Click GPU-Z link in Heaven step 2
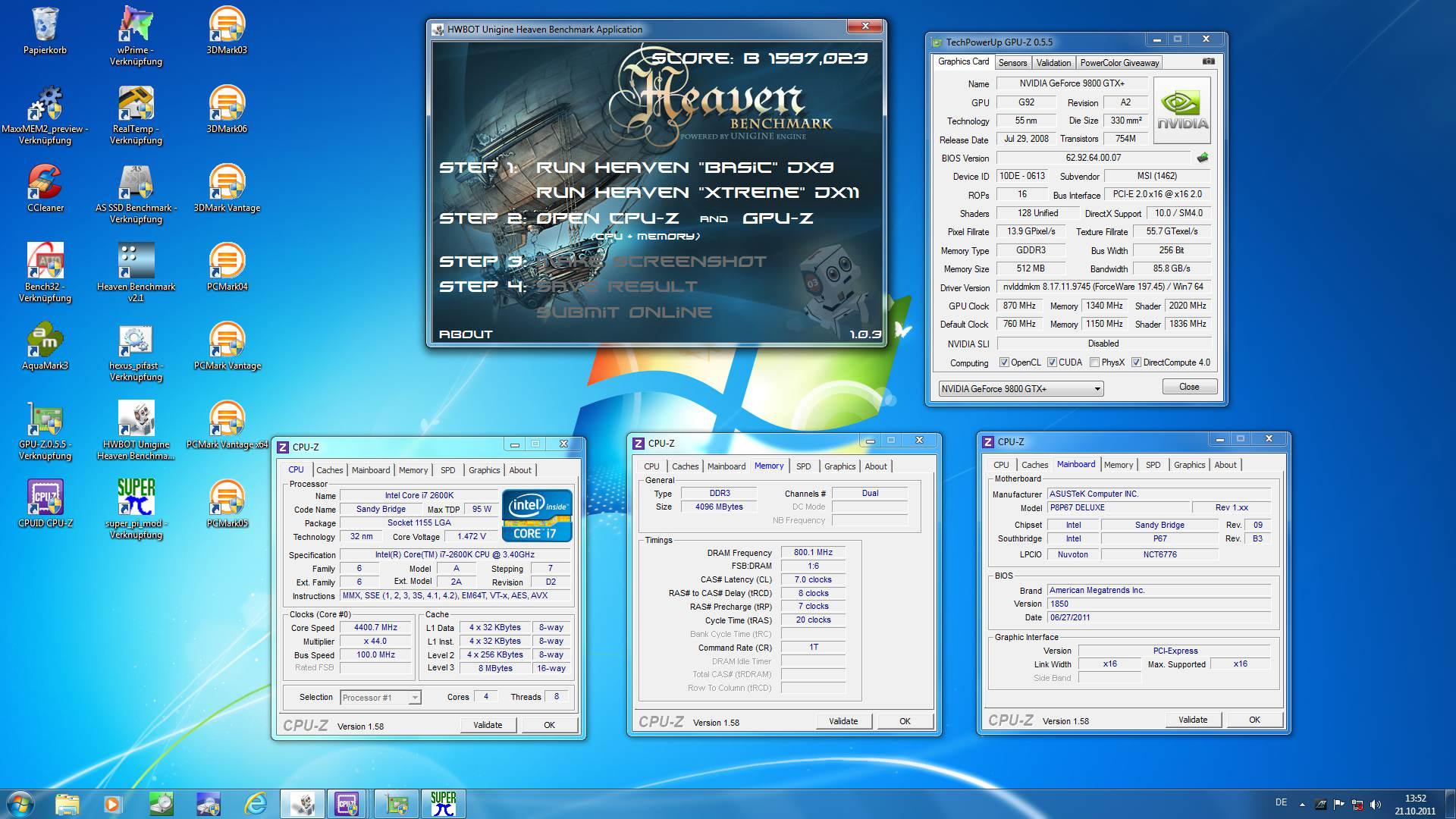The image size is (1456, 819). point(777,218)
